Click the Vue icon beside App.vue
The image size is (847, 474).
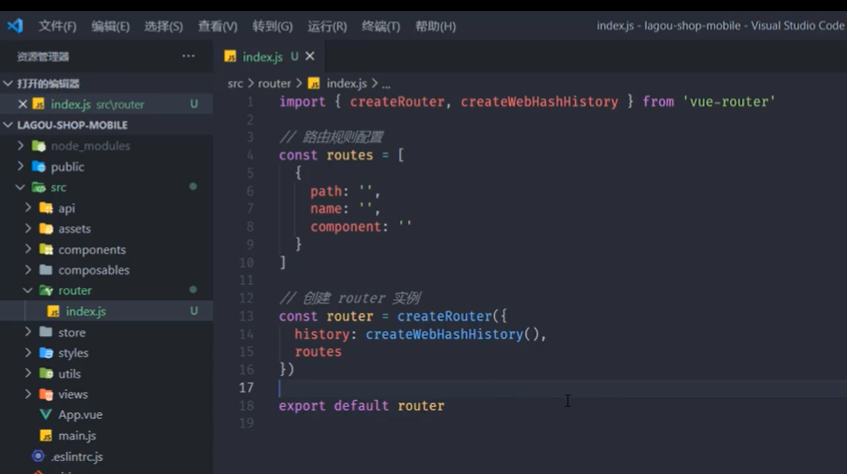coord(46,415)
